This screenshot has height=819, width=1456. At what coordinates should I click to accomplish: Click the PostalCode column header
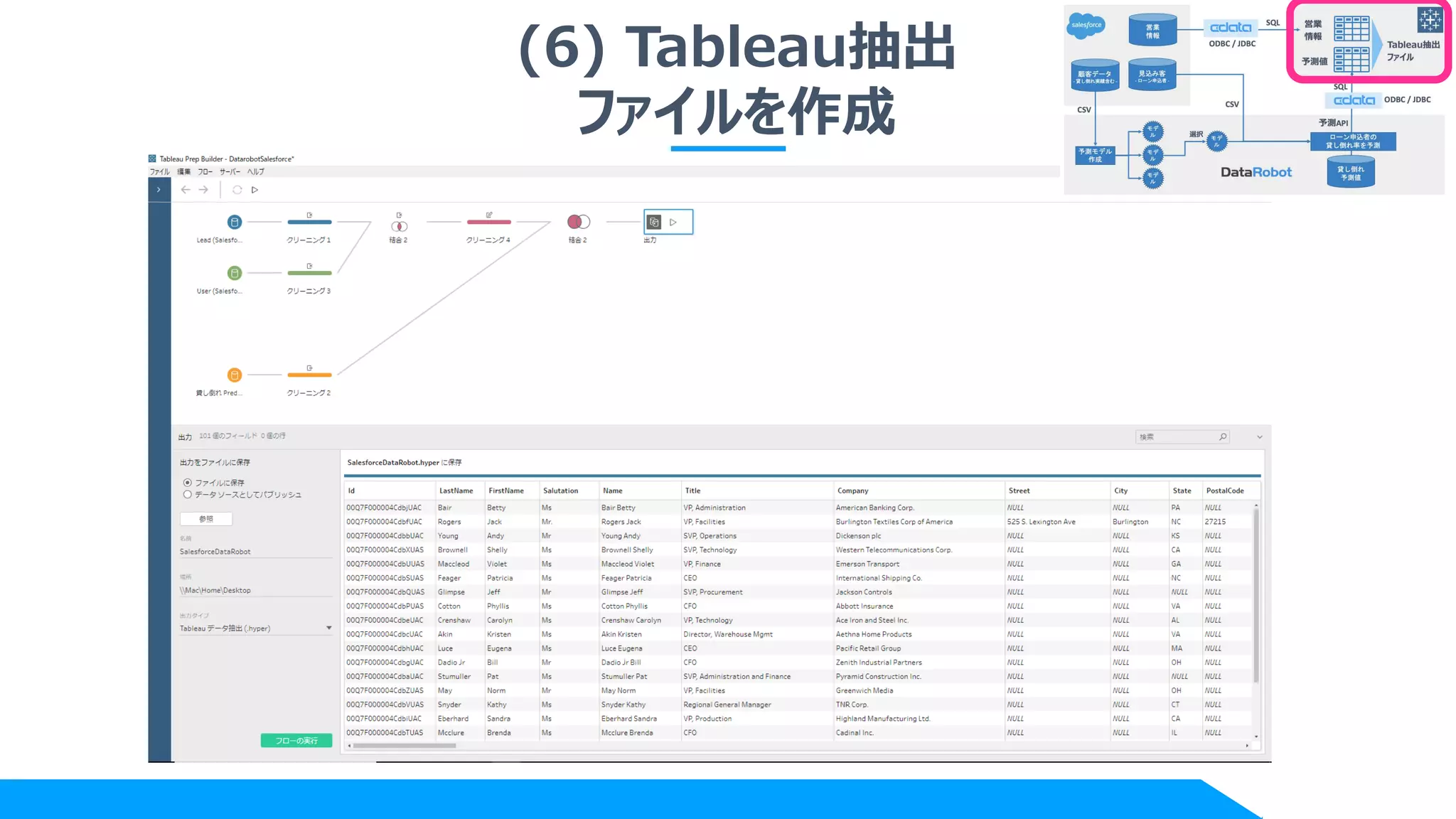(1231, 491)
